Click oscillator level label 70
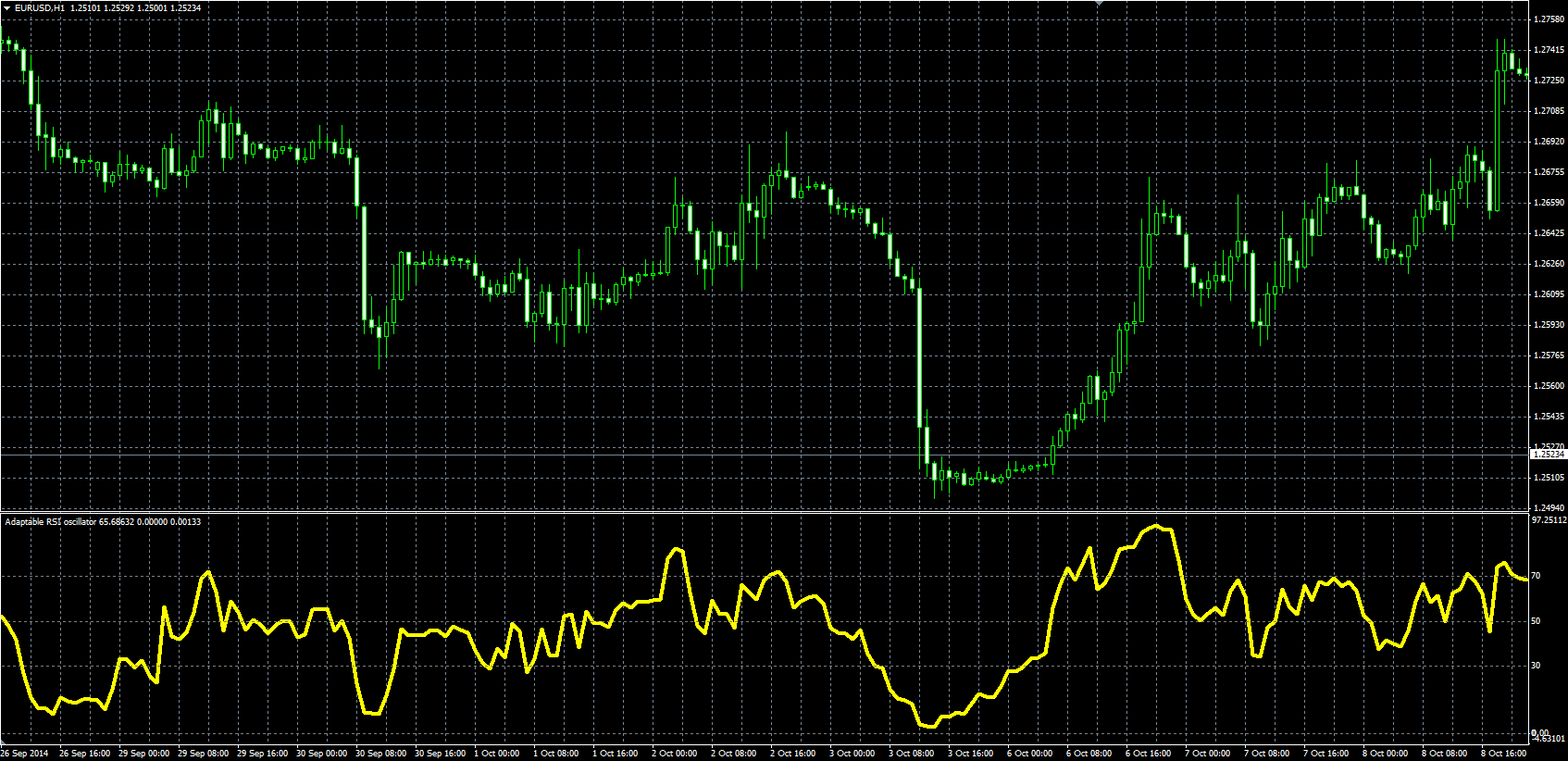 (1536, 576)
